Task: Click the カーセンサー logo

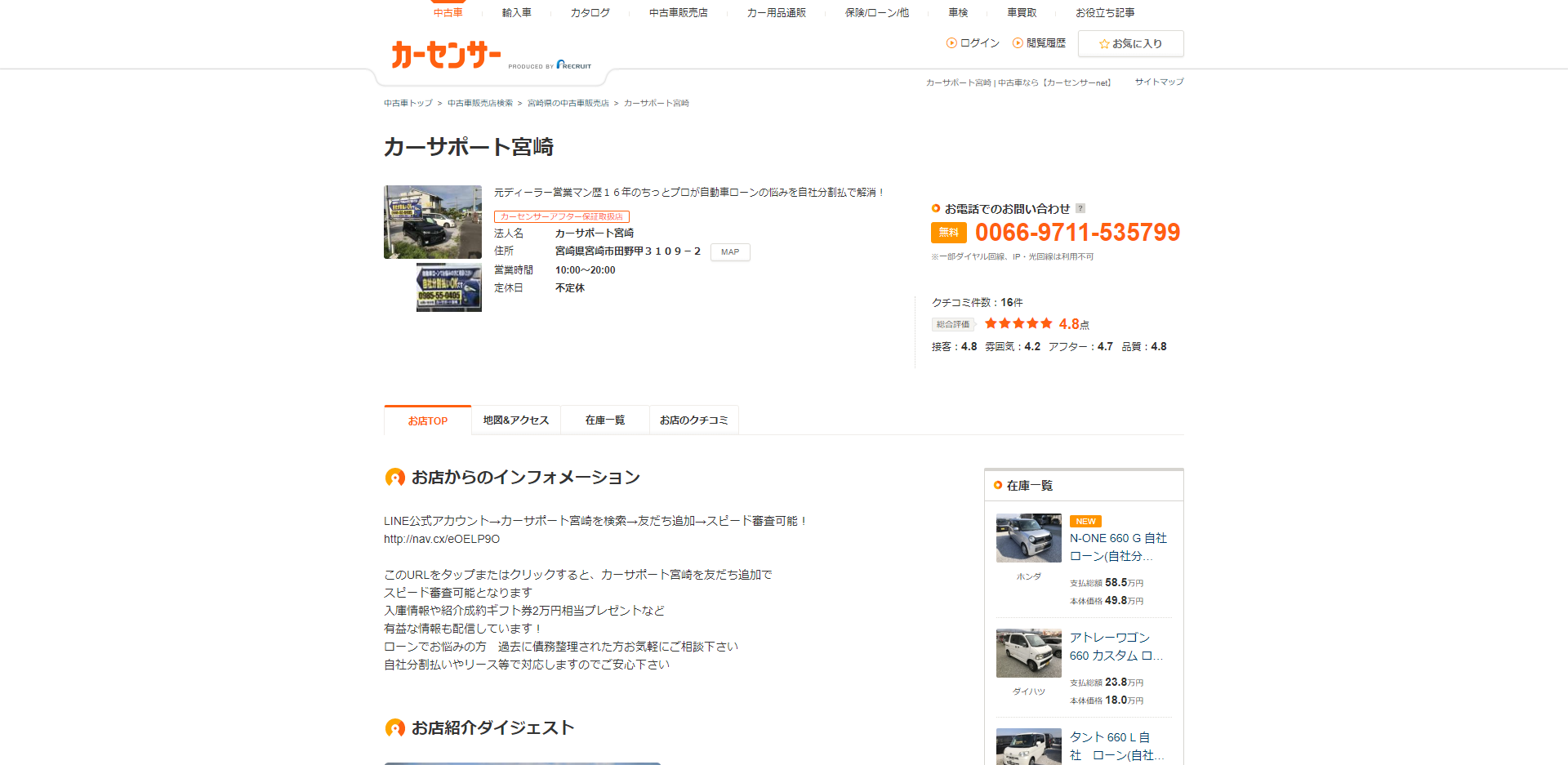Action: point(446,55)
